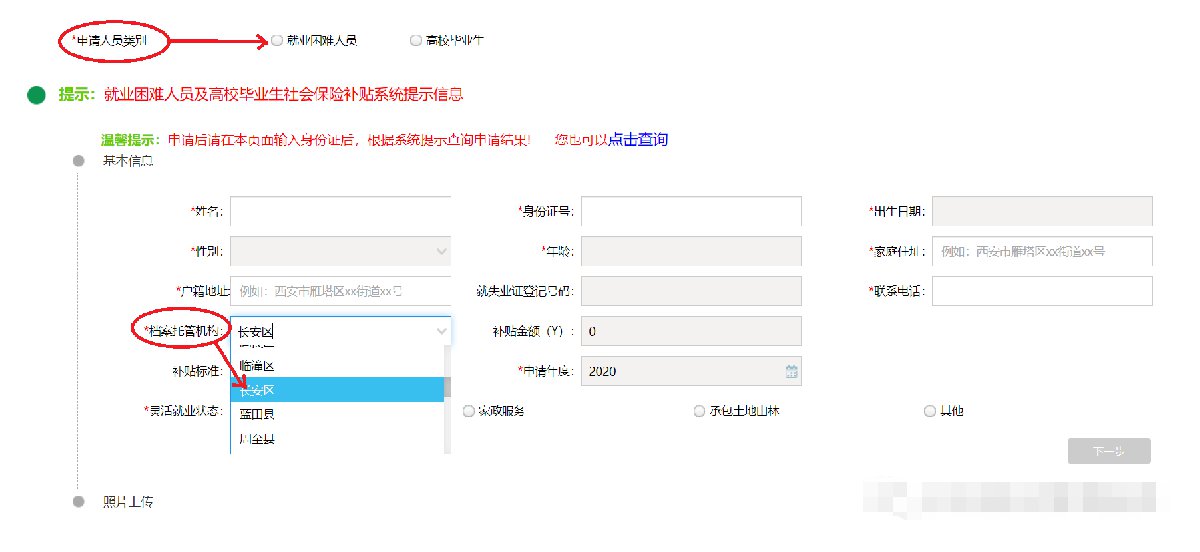Screen dimensions: 1200x552
Task: Click into the 身份证号 text box
Action: [x=691, y=211]
